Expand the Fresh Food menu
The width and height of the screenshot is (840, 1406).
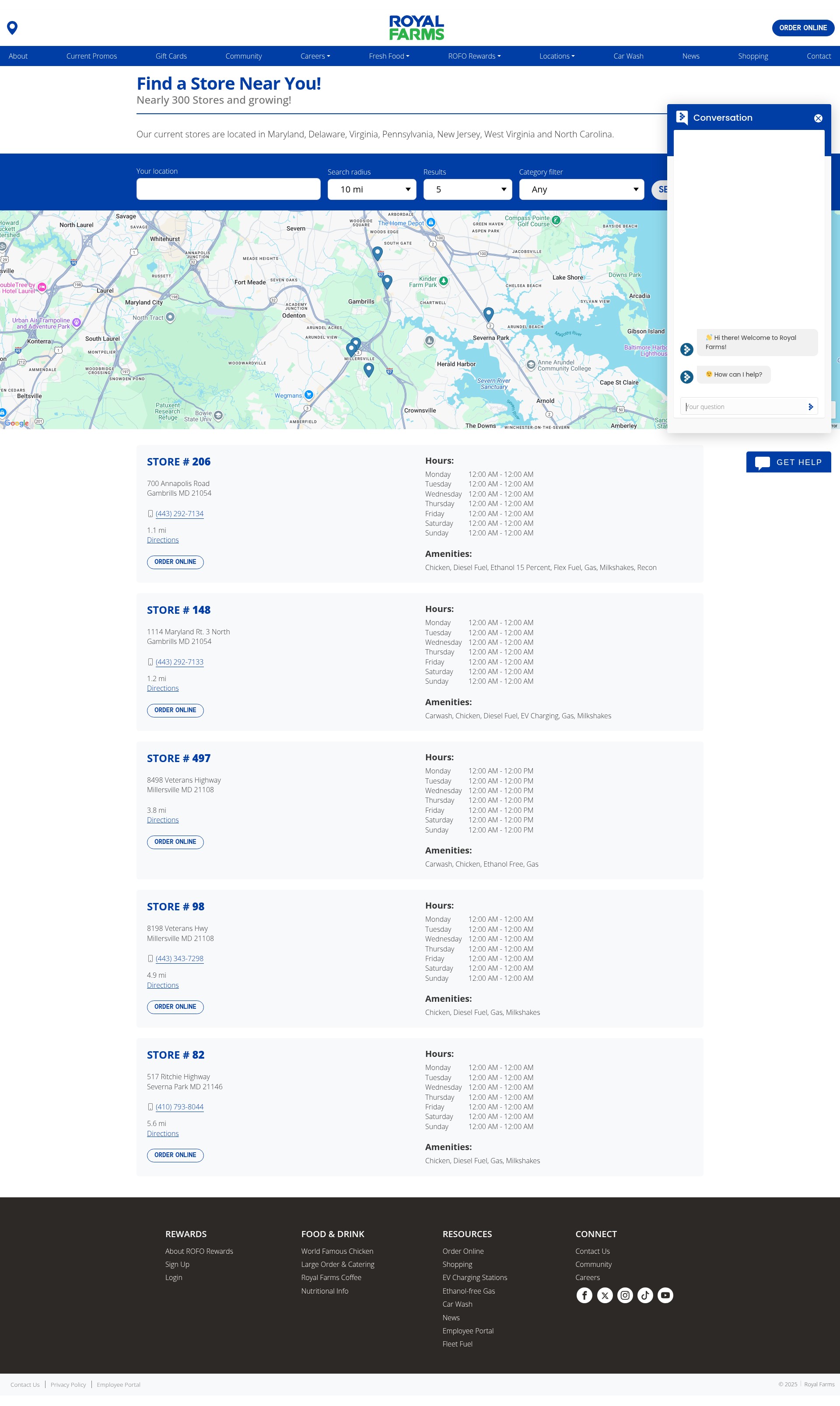(x=389, y=56)
